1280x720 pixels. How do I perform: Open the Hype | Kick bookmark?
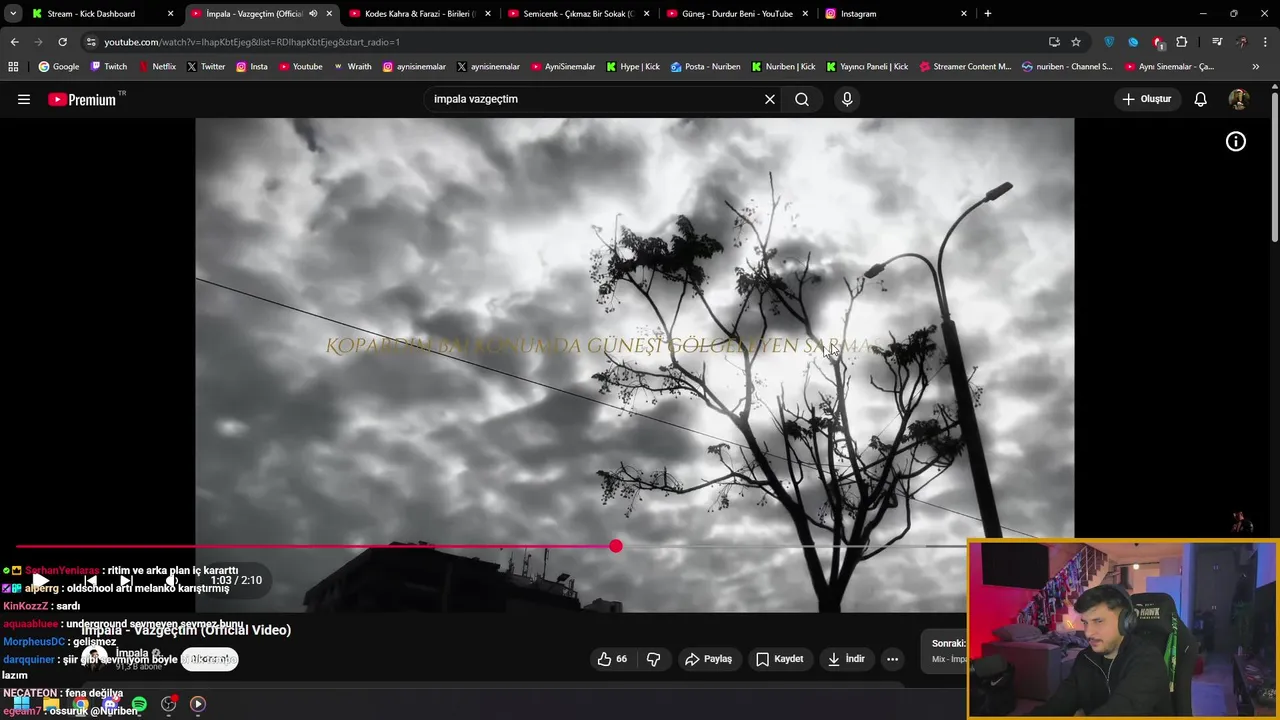tap(632, 67)
